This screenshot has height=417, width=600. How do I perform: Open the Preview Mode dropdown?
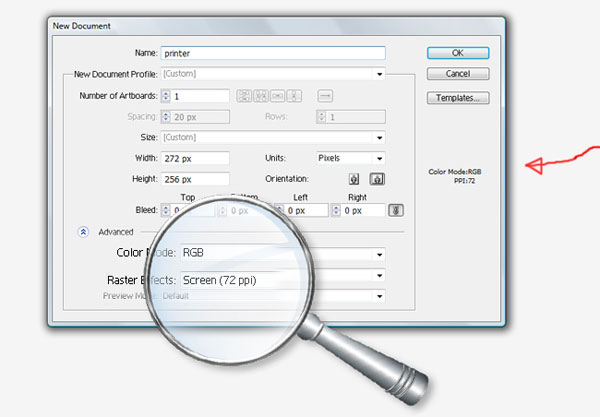tap(273, 296)
